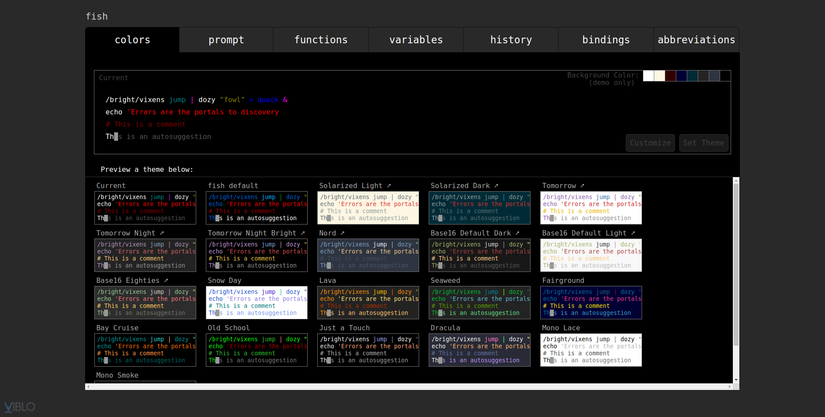Preview the Dracula theme thumbnail
The image size is (825, 417).
480,350
